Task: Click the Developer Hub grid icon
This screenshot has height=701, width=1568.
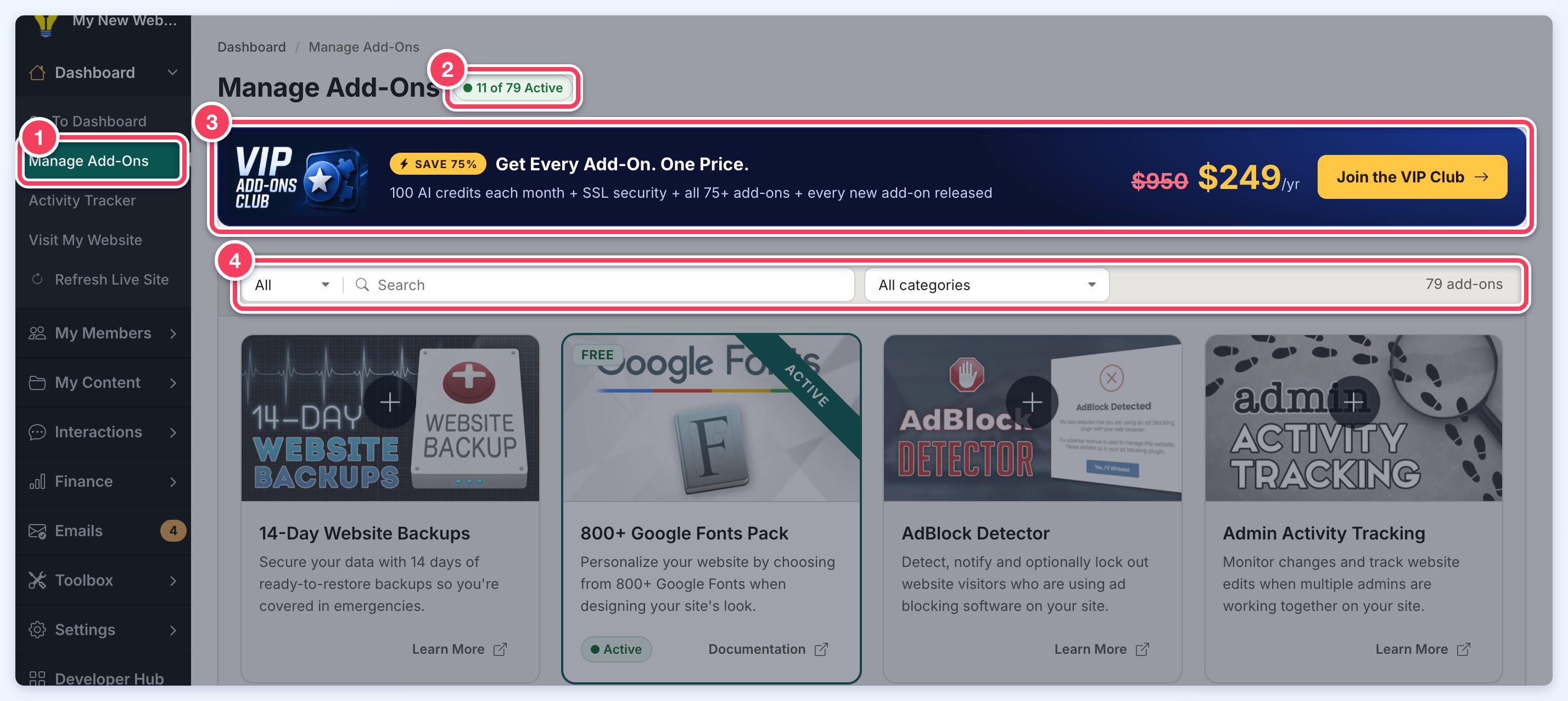Action: pos(37,678)
